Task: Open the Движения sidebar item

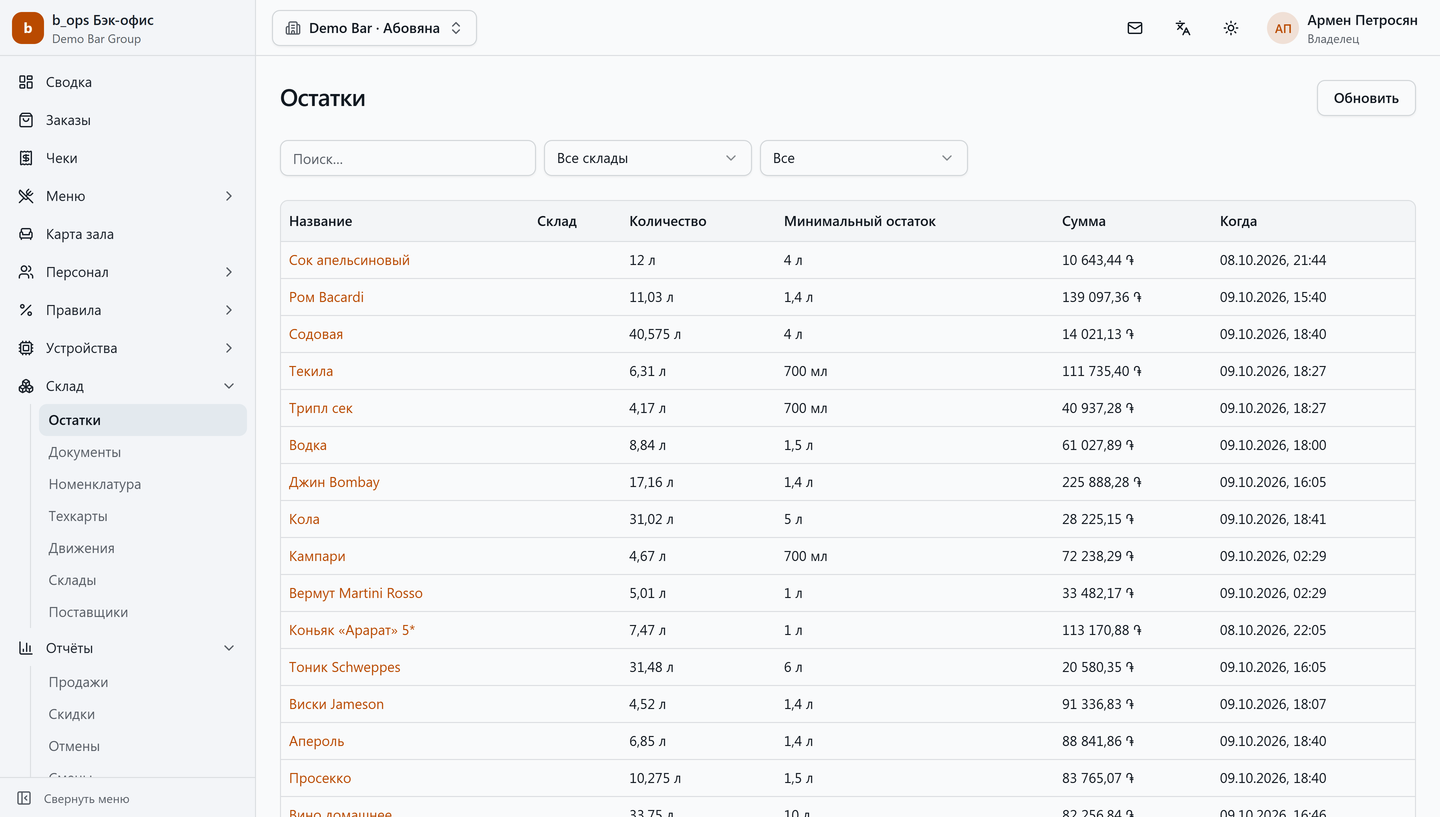Action: click(x=143, y=548)
